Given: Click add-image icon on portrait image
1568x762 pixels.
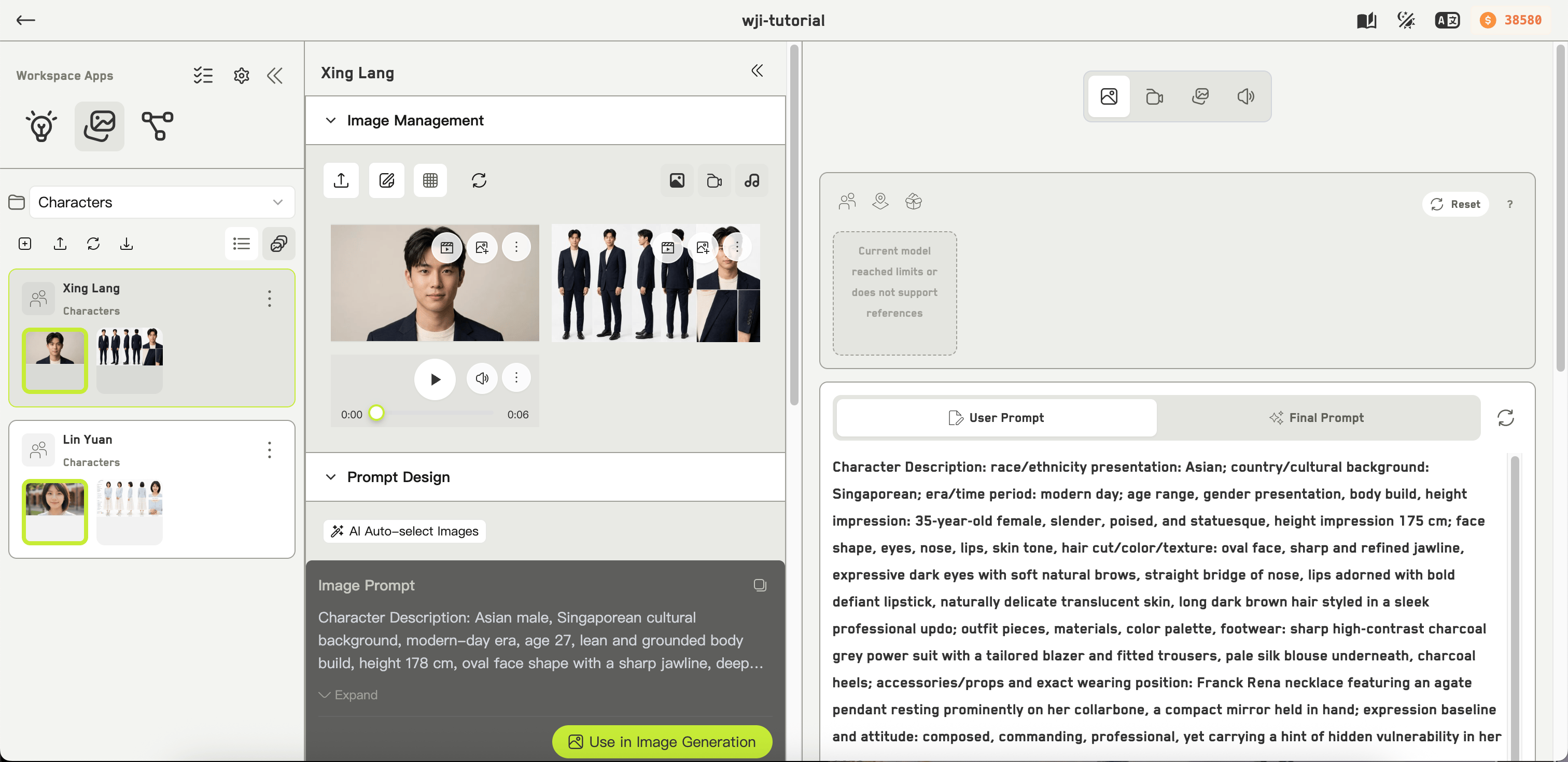Looking at the screenshot, I should coord(482,247).
